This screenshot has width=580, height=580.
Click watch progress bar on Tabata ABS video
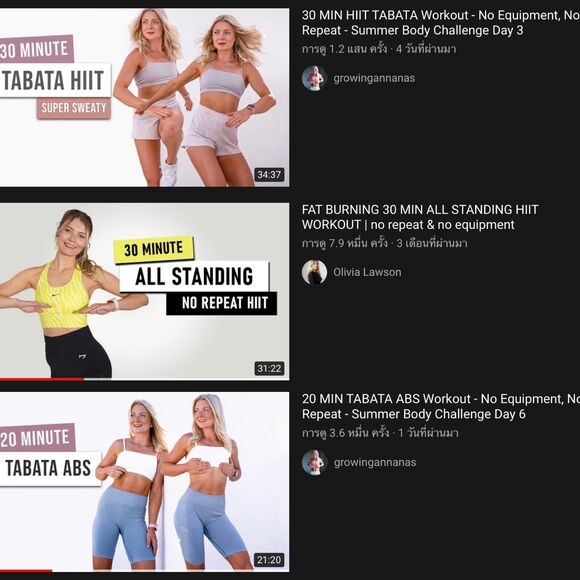point(144,571)
